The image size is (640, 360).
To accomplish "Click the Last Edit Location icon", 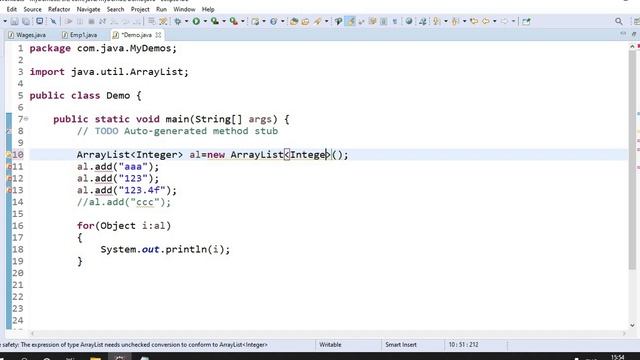I will click(x=474, y=21).
